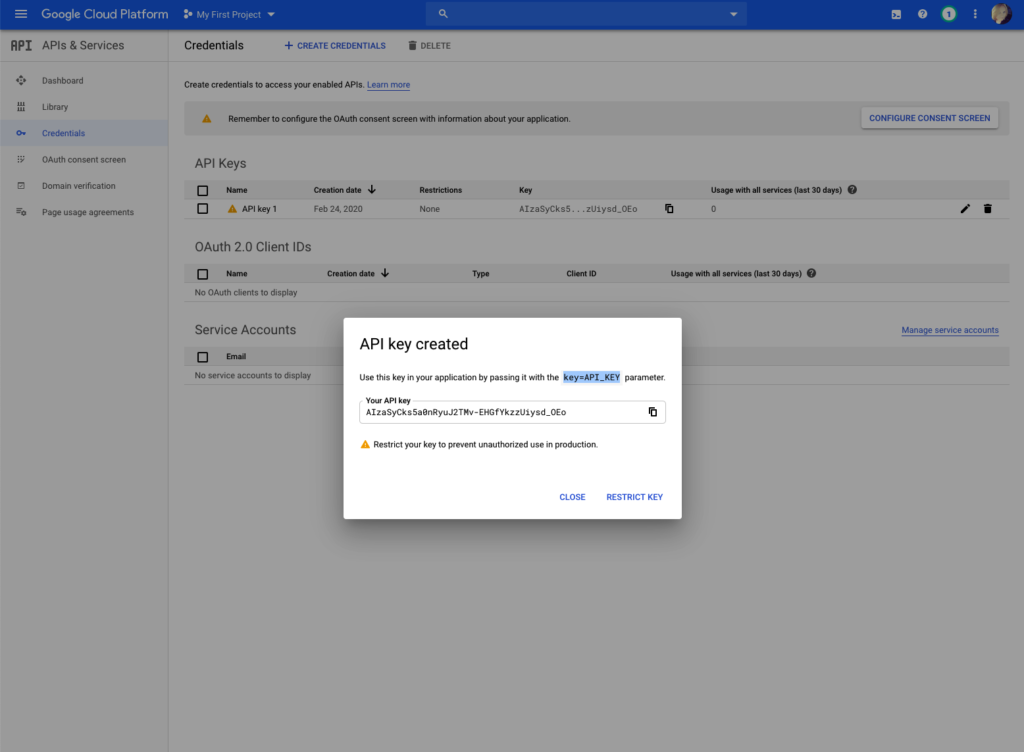The height and width of the screenshot is (752, 1024).
Task: Go to Dashboard in the sidebar
Action: point(63,80)
